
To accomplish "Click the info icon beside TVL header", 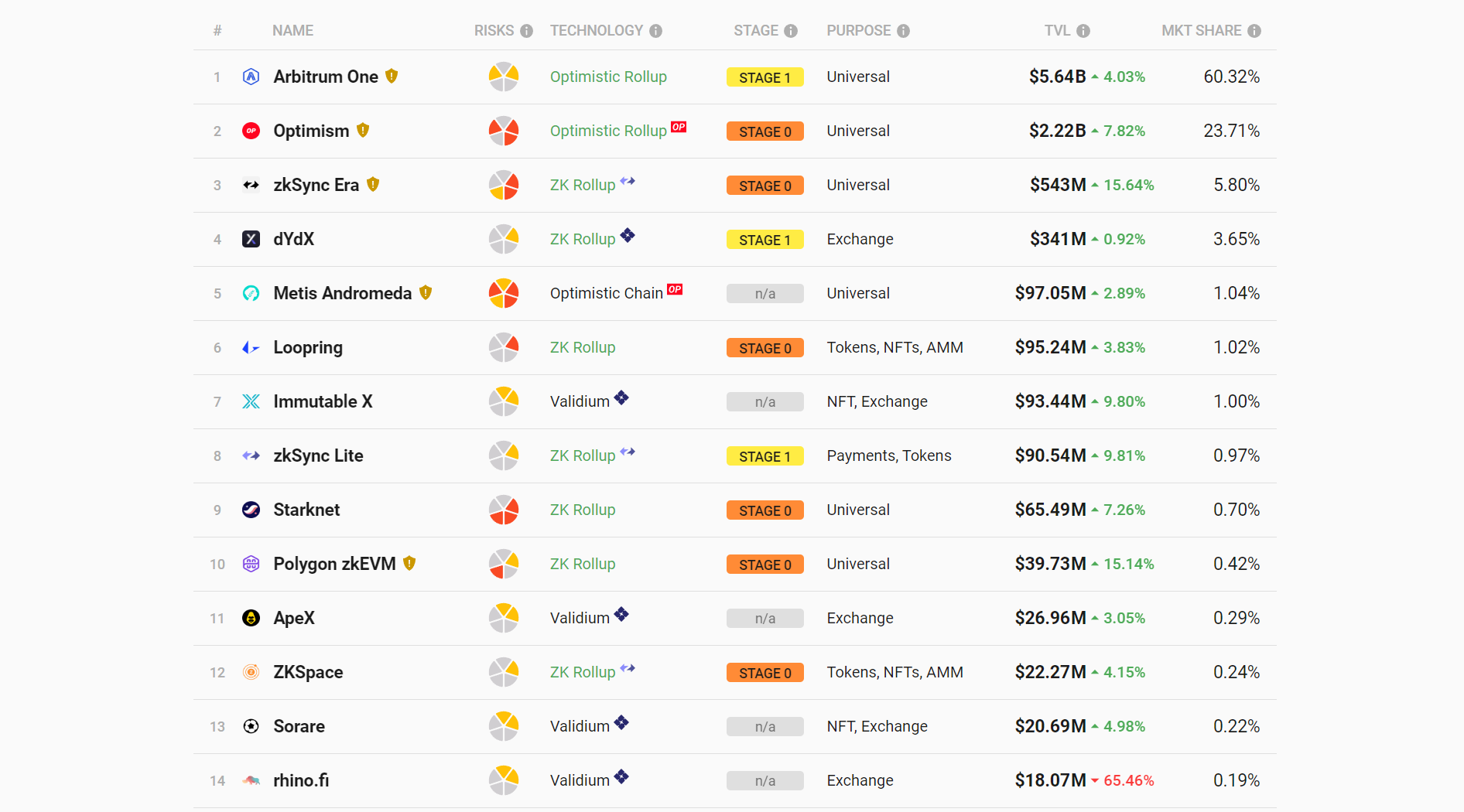I will 1083,31.
